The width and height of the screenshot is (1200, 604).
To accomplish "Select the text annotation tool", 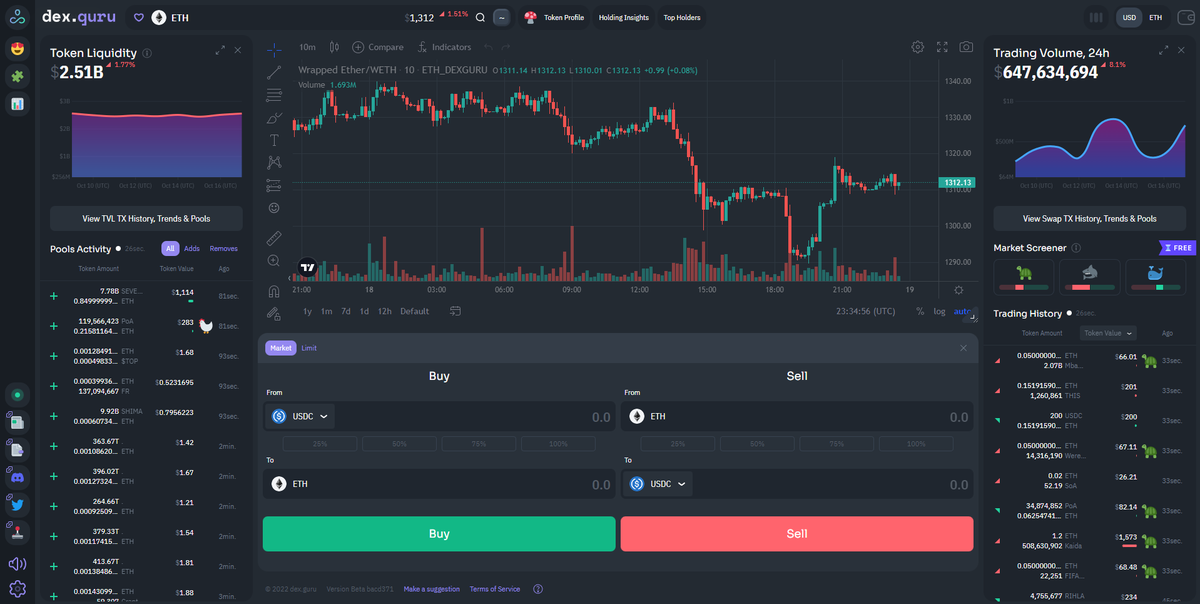I will tap(274, 141).
